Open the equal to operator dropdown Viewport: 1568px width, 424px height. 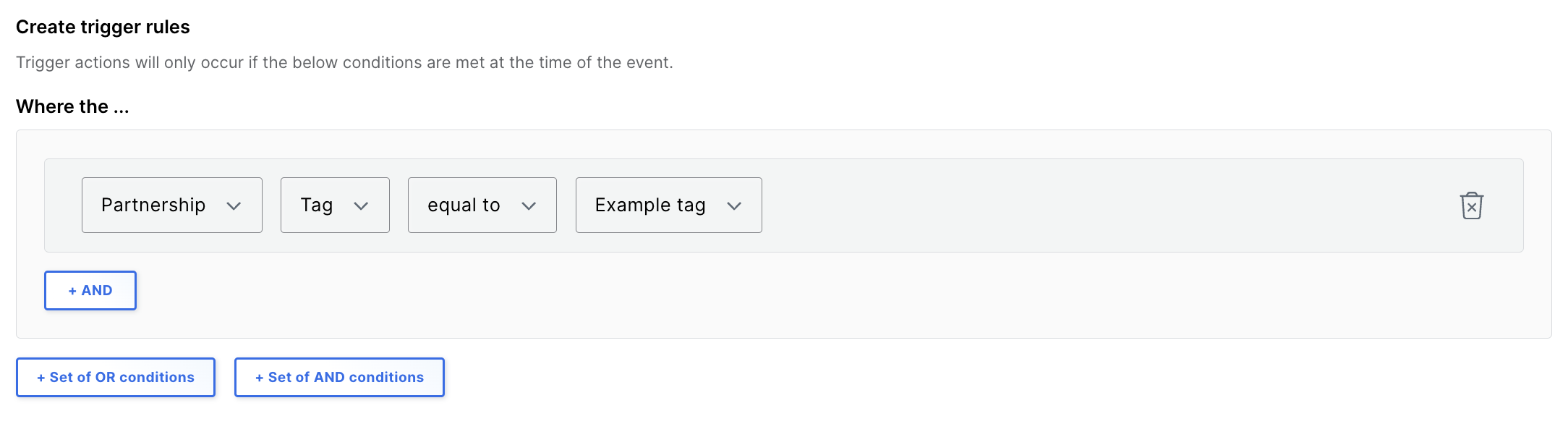[x=482, y=205]
